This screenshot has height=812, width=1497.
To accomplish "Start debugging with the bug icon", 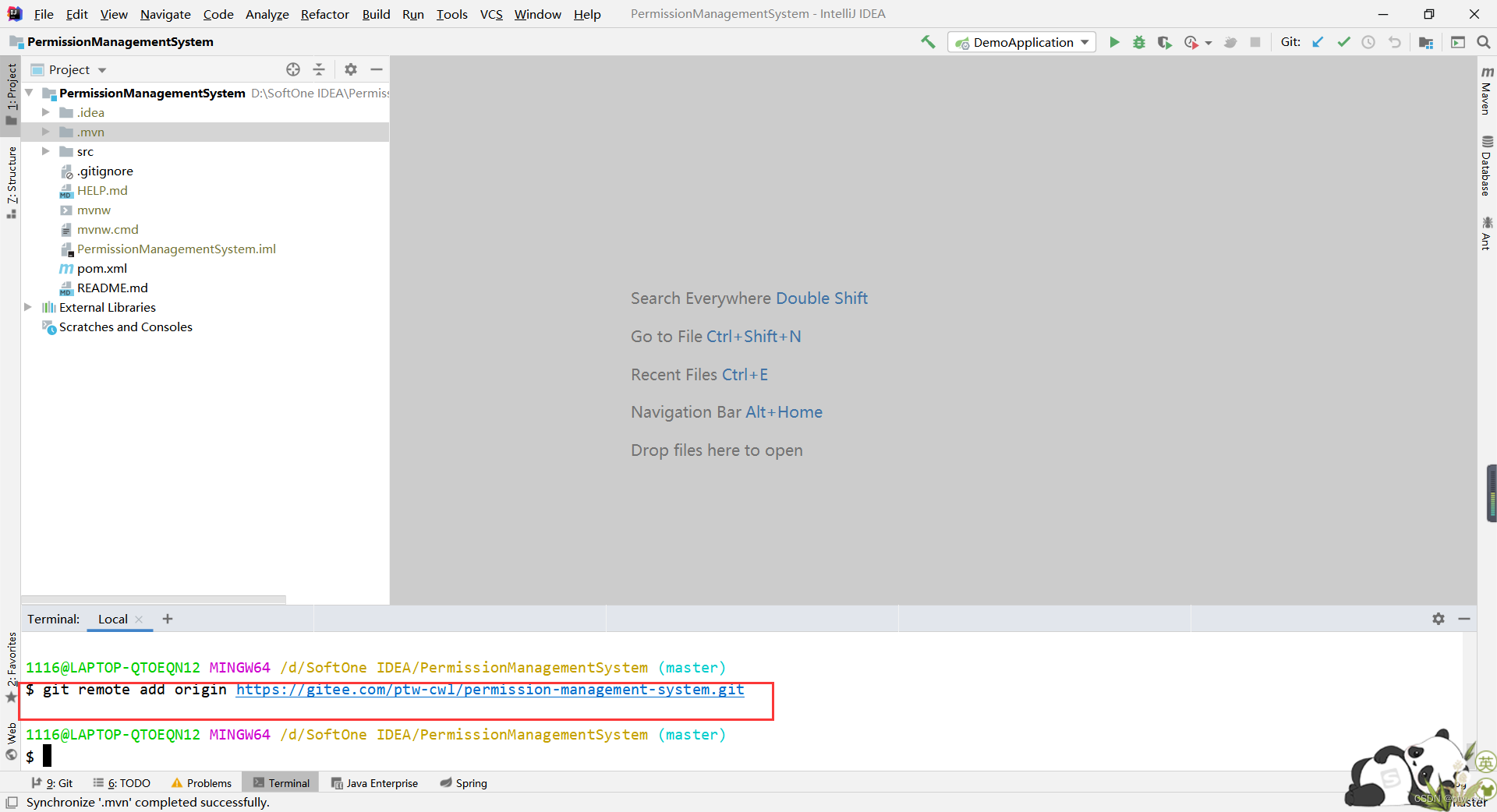I will (1139, 42).
